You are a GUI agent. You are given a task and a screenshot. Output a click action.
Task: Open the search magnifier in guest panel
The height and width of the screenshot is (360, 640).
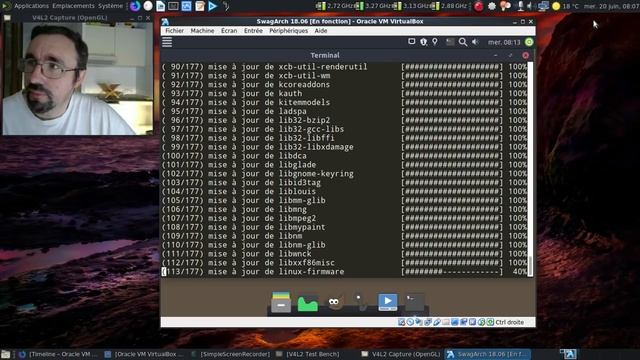coord(462,42)
